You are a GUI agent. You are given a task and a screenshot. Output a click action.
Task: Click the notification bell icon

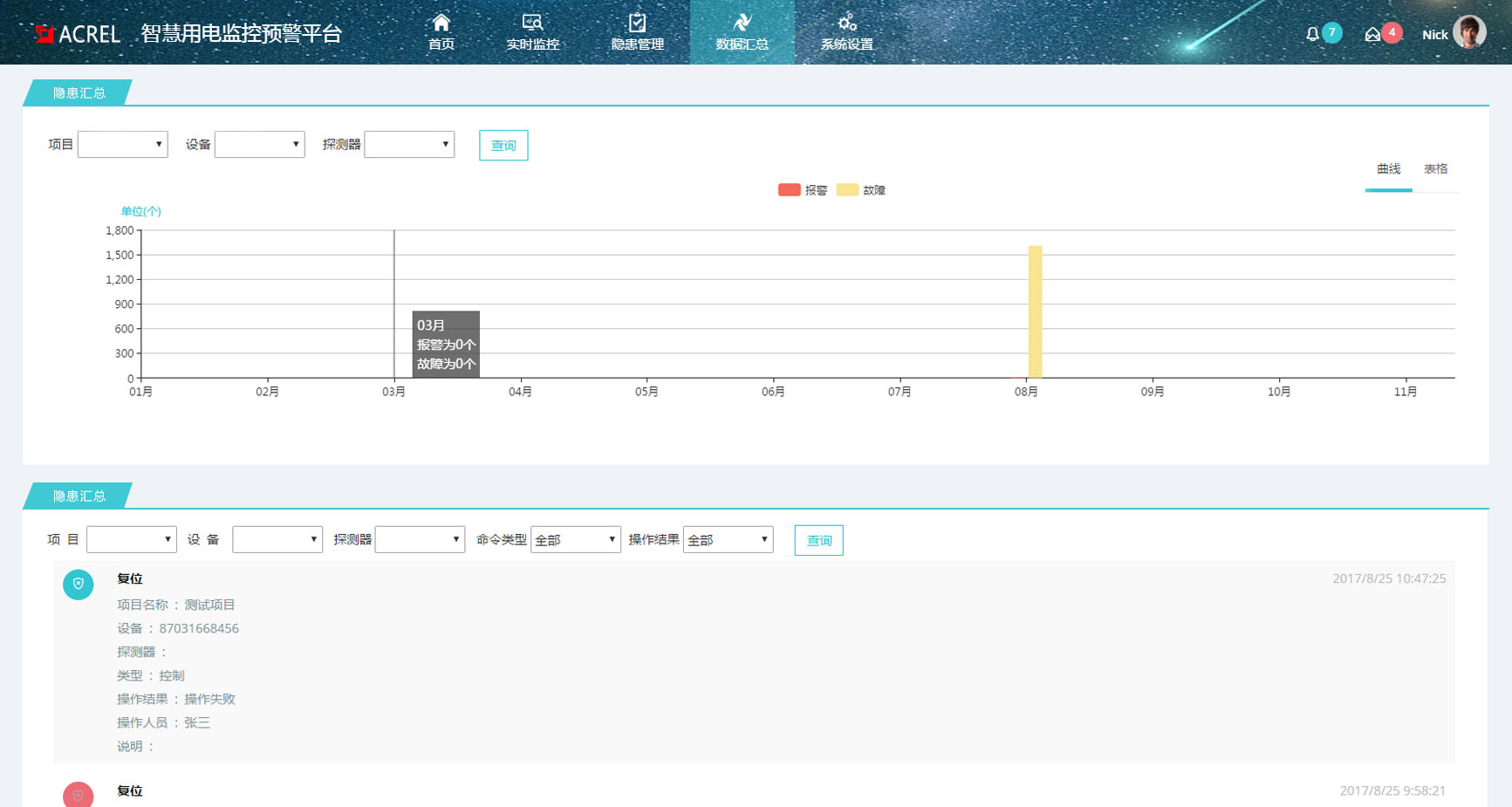click(x=1312, y=34)
